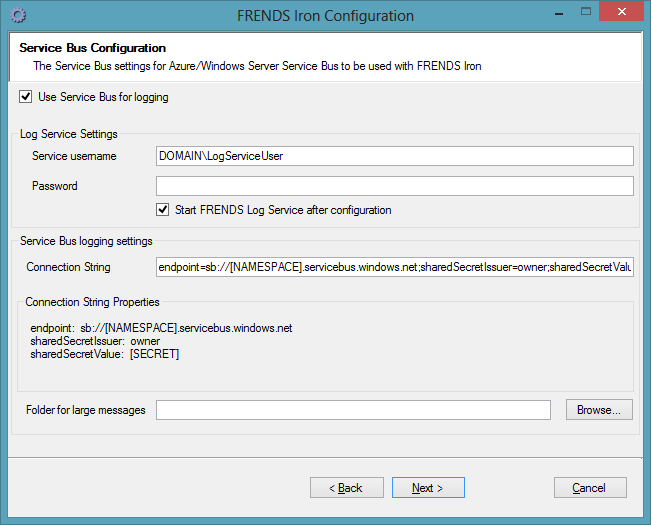Click the endpoint property text line
The height and width of the screenshot is (525, 651).
[x=161, y=328]
